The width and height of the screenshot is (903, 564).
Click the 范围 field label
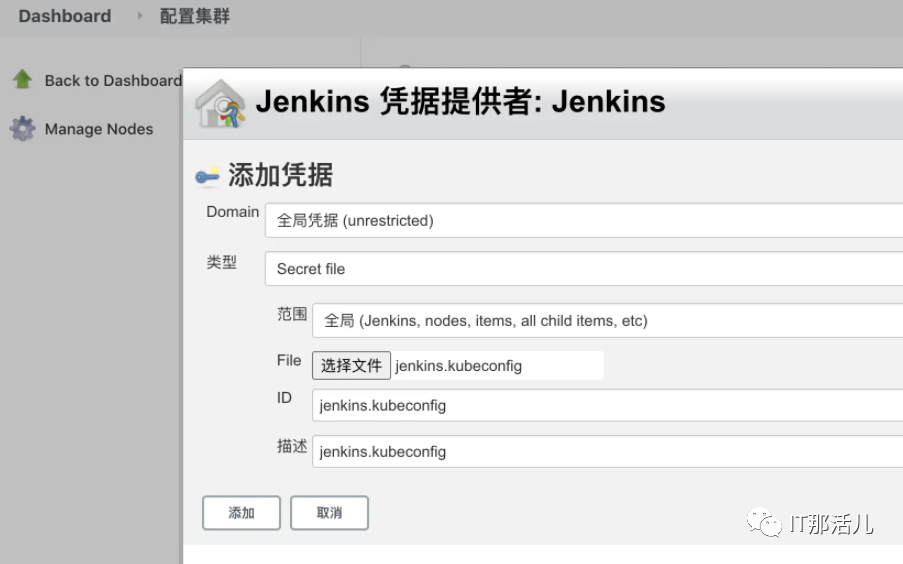point(292,314)
